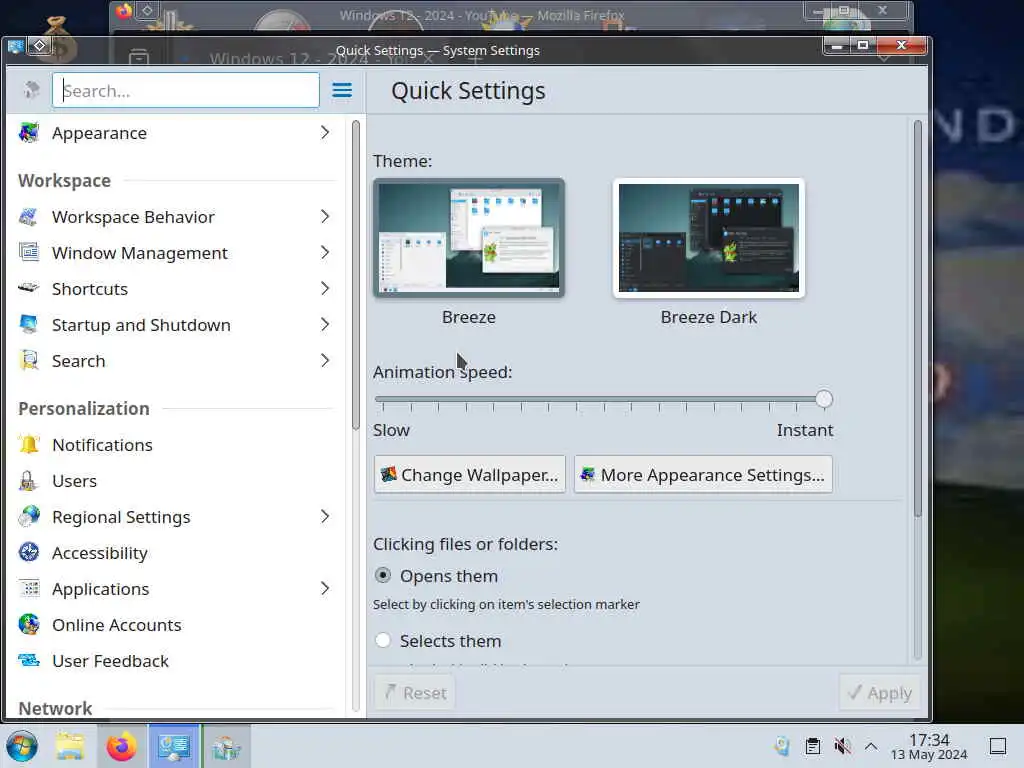The width and height of the screenshot is (1024, 768).
Task: Click the Accessibility icon
Action: [29, 552]
